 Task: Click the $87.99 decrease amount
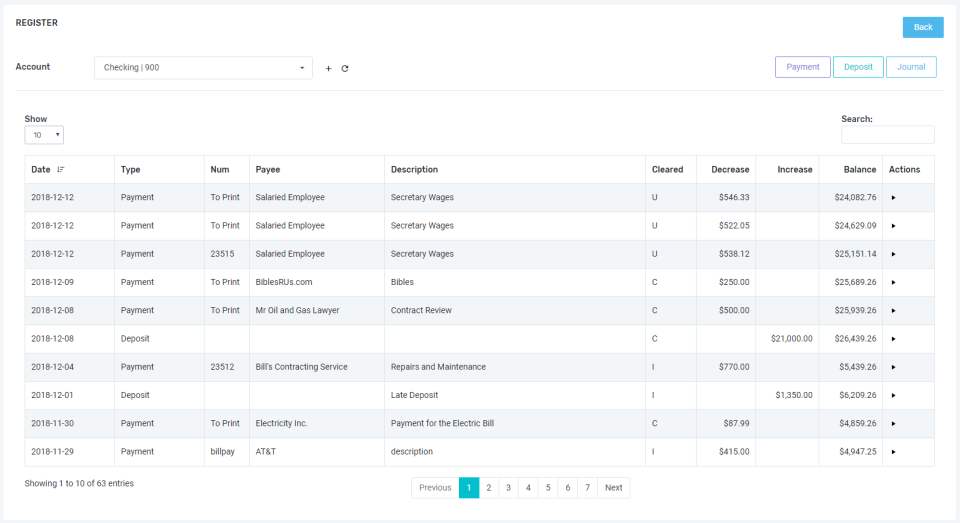click(737, 423)
